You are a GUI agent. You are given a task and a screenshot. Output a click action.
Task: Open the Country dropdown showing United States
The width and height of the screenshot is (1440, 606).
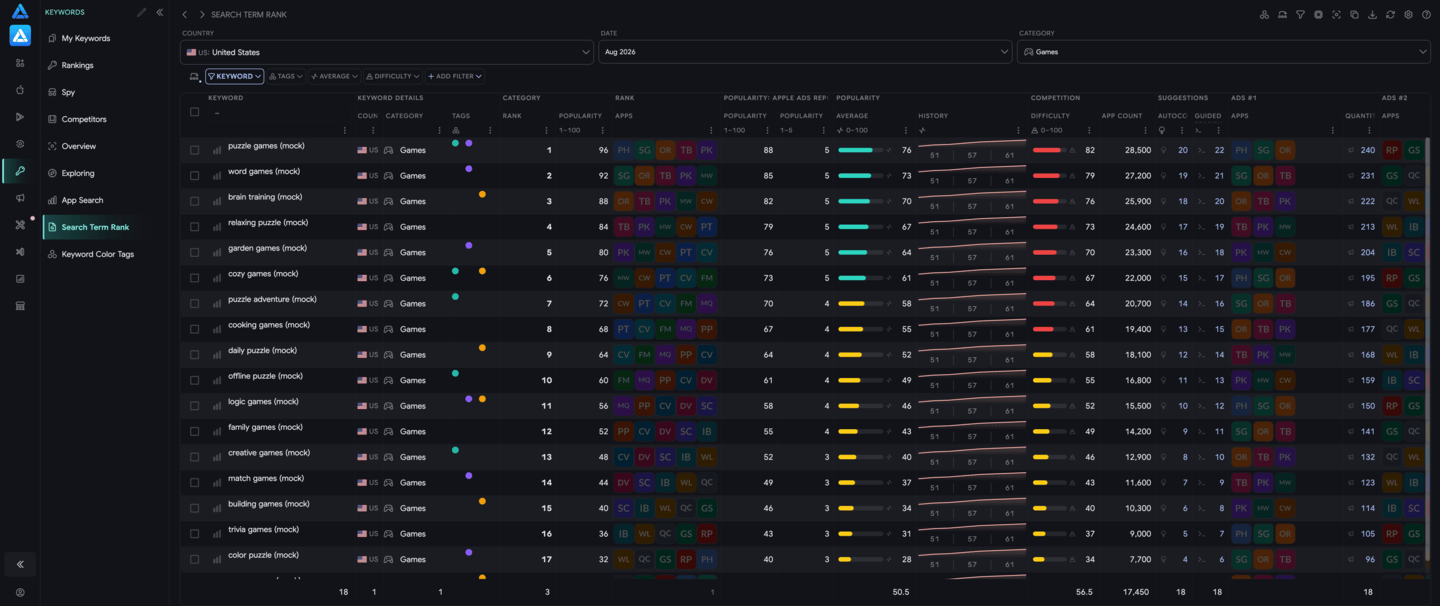pyautogui.click(x=387, y=52)
